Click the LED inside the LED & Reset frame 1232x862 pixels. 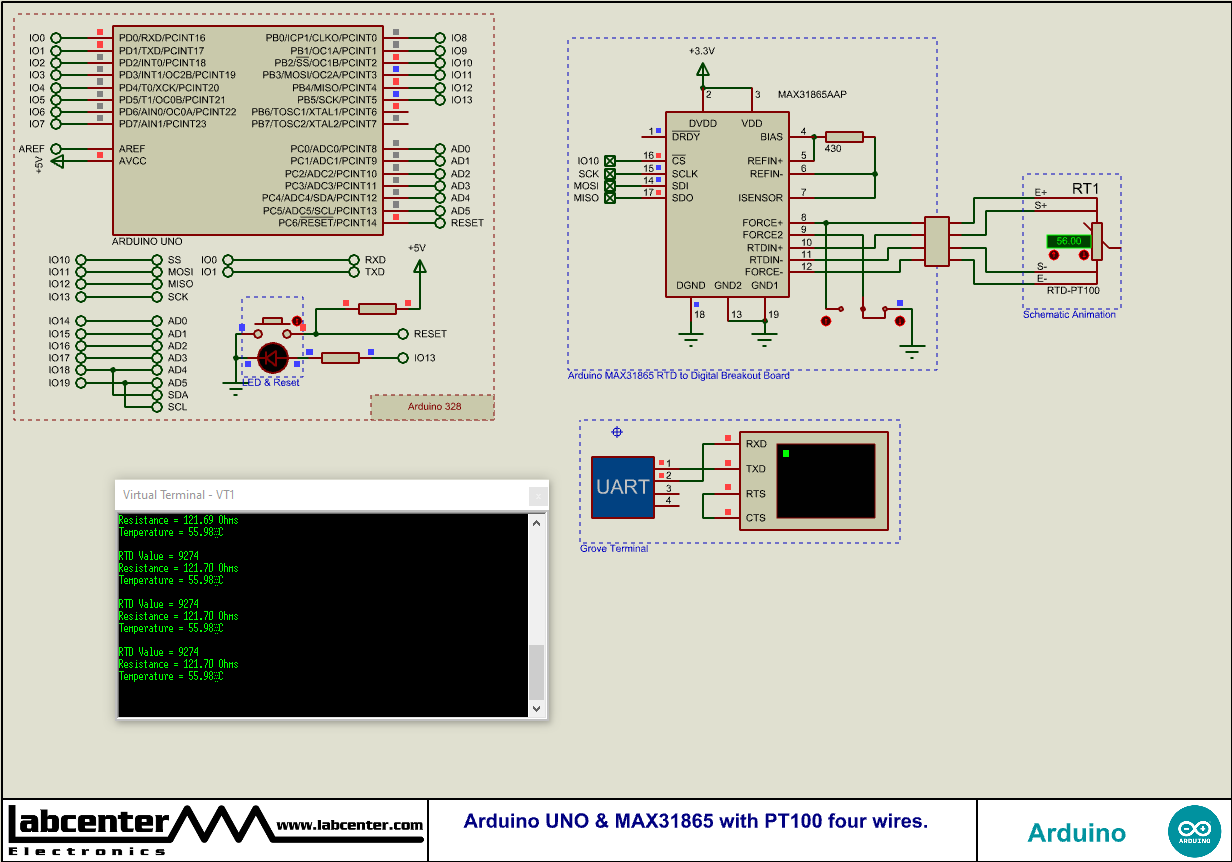pos(272,358)
